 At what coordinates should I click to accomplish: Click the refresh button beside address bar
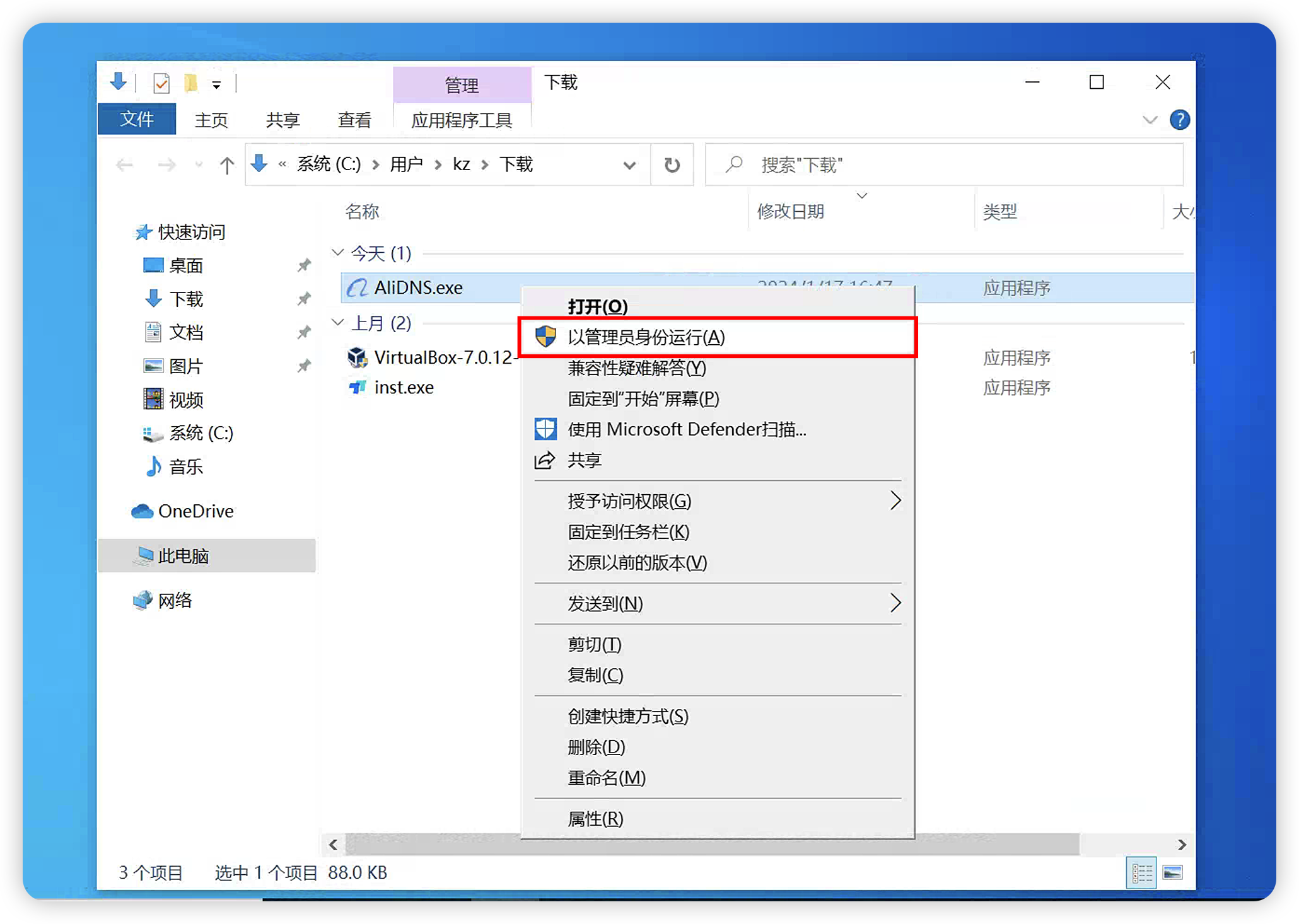click(x=672, y=165)
